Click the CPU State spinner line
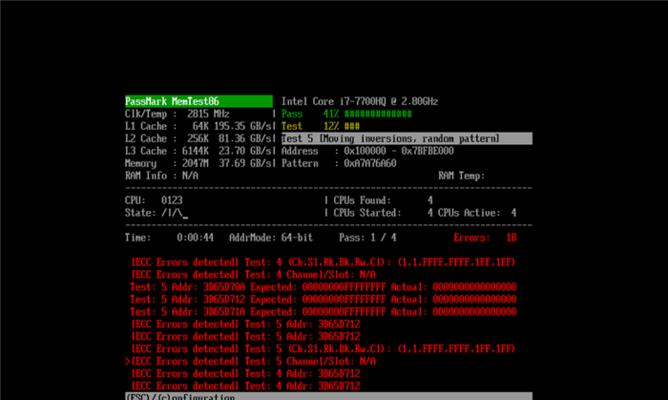 point(156,213)
